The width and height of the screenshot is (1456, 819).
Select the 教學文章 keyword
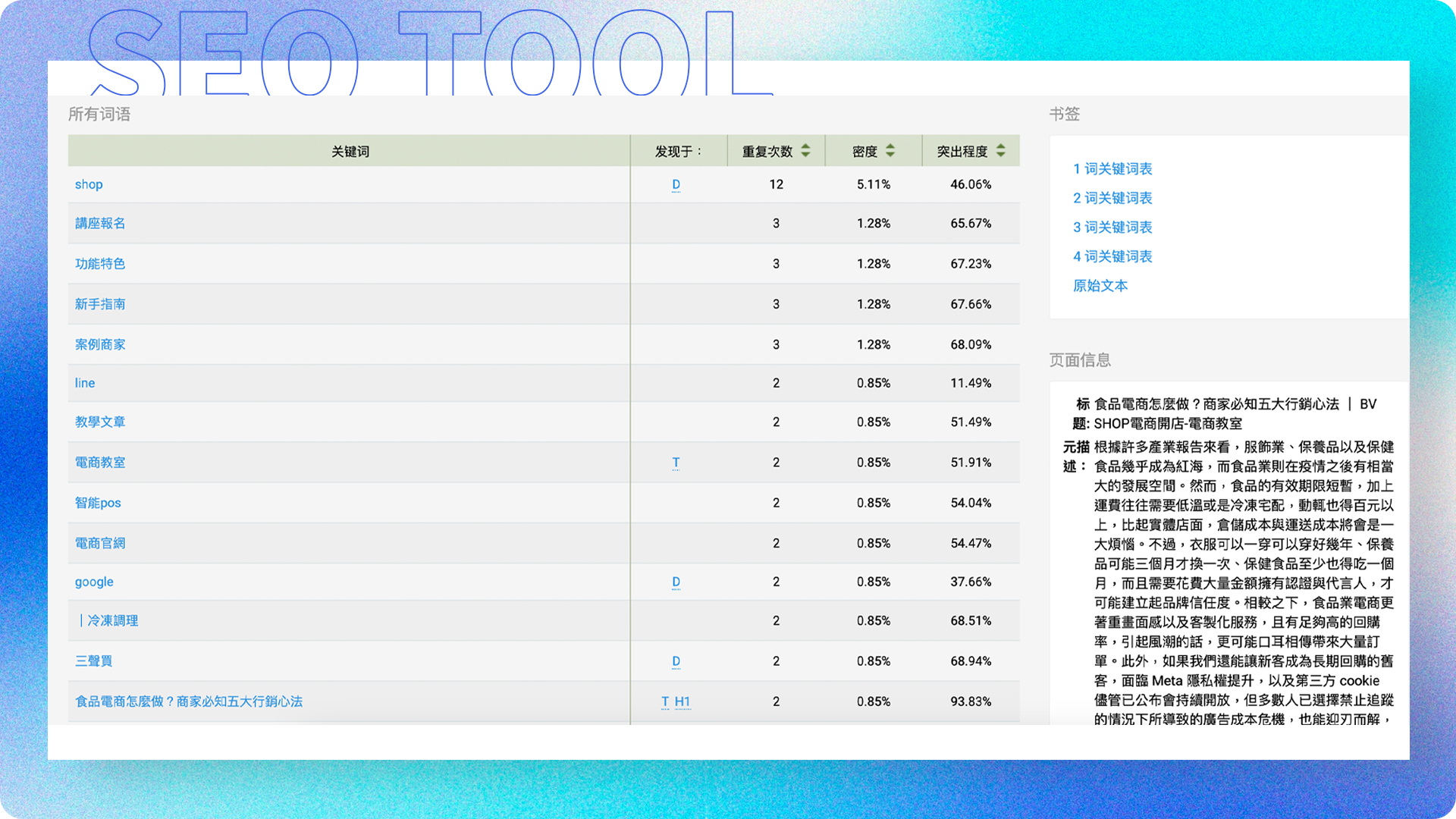point(100,422)
